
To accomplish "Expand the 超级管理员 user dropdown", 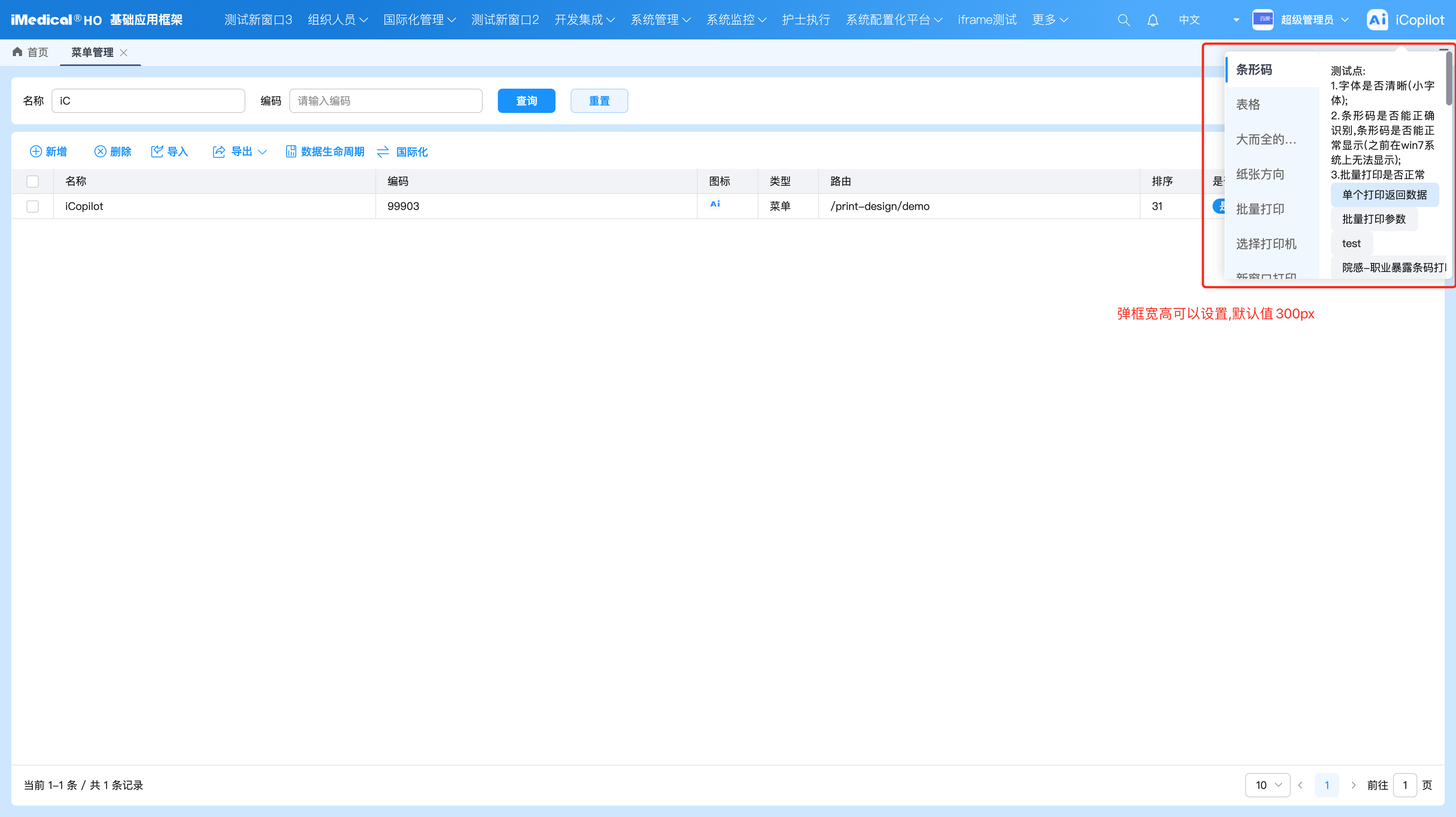I will [1345, 20].
